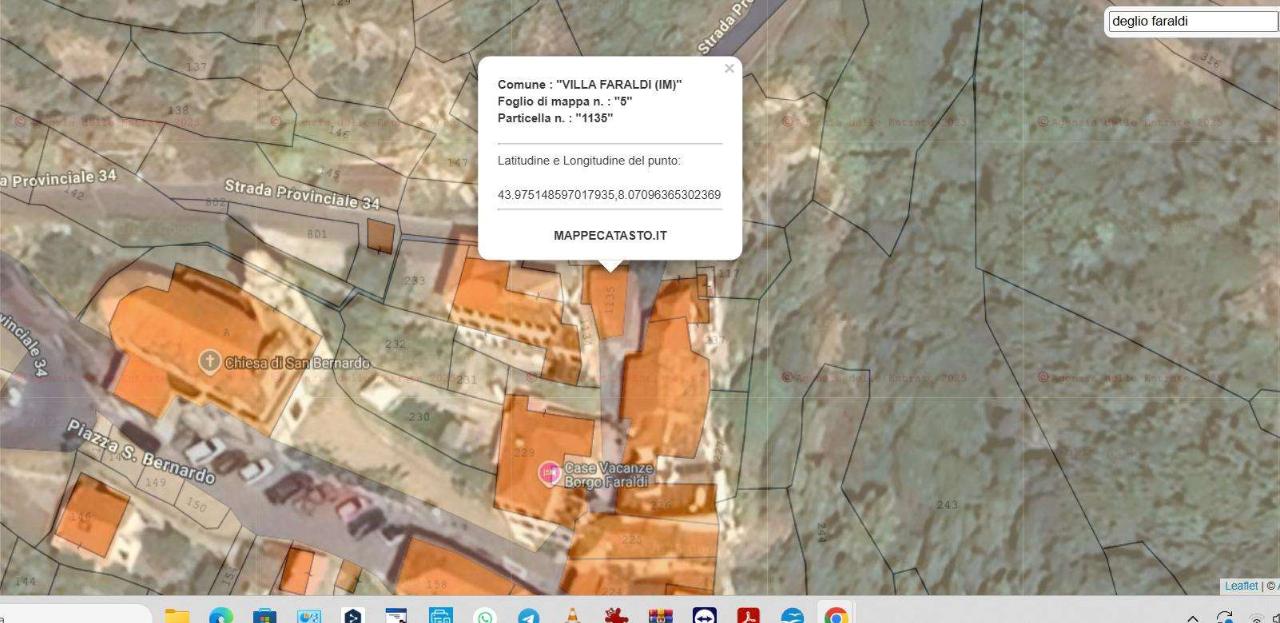Click the MAPPECATASTO.IT link in popup
Viewport: 1280px width, 623px height.
pos(610,236)
